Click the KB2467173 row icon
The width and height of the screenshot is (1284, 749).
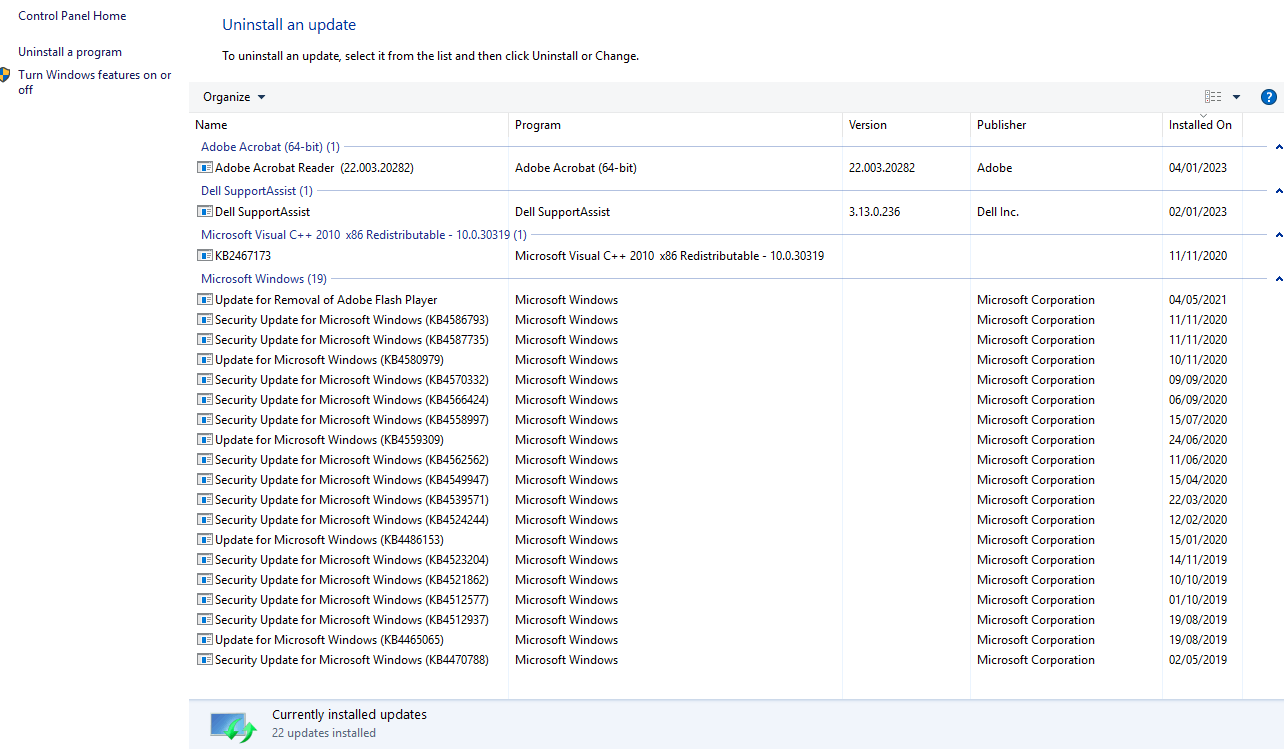click(205, 256)
